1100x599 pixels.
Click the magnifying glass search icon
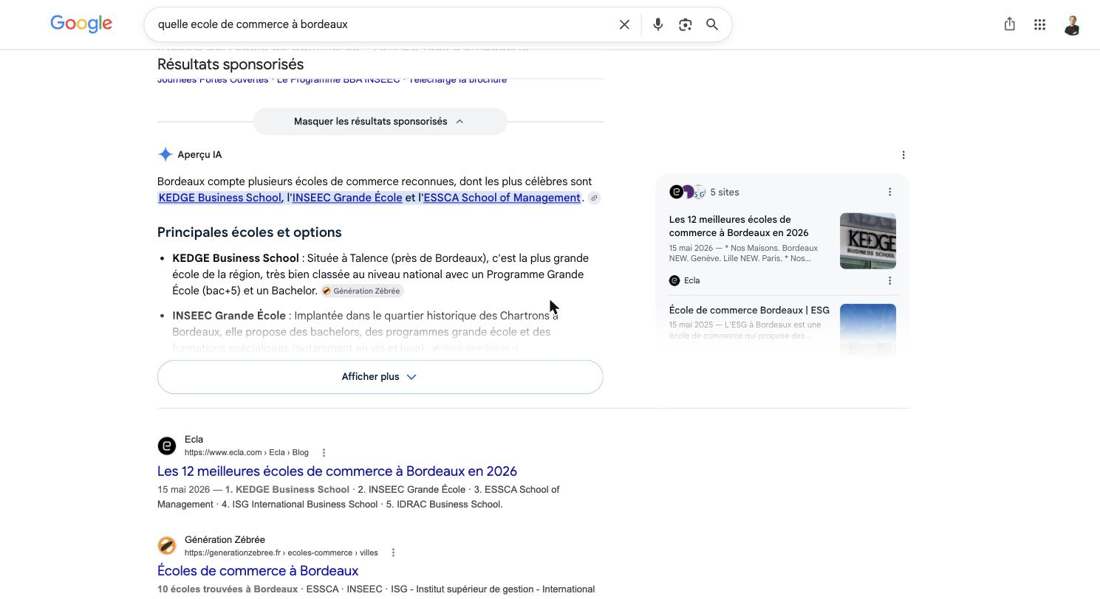712,25
